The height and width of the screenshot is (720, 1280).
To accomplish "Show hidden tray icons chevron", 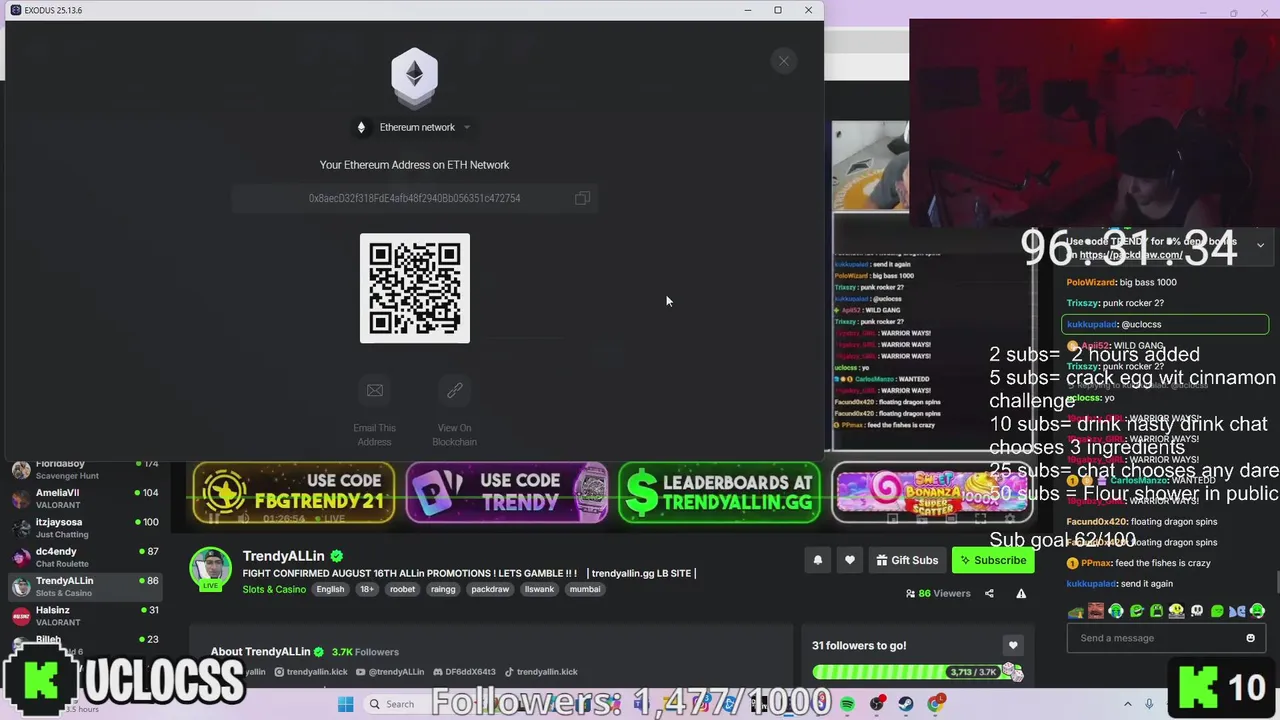I will pos(1127,704).
